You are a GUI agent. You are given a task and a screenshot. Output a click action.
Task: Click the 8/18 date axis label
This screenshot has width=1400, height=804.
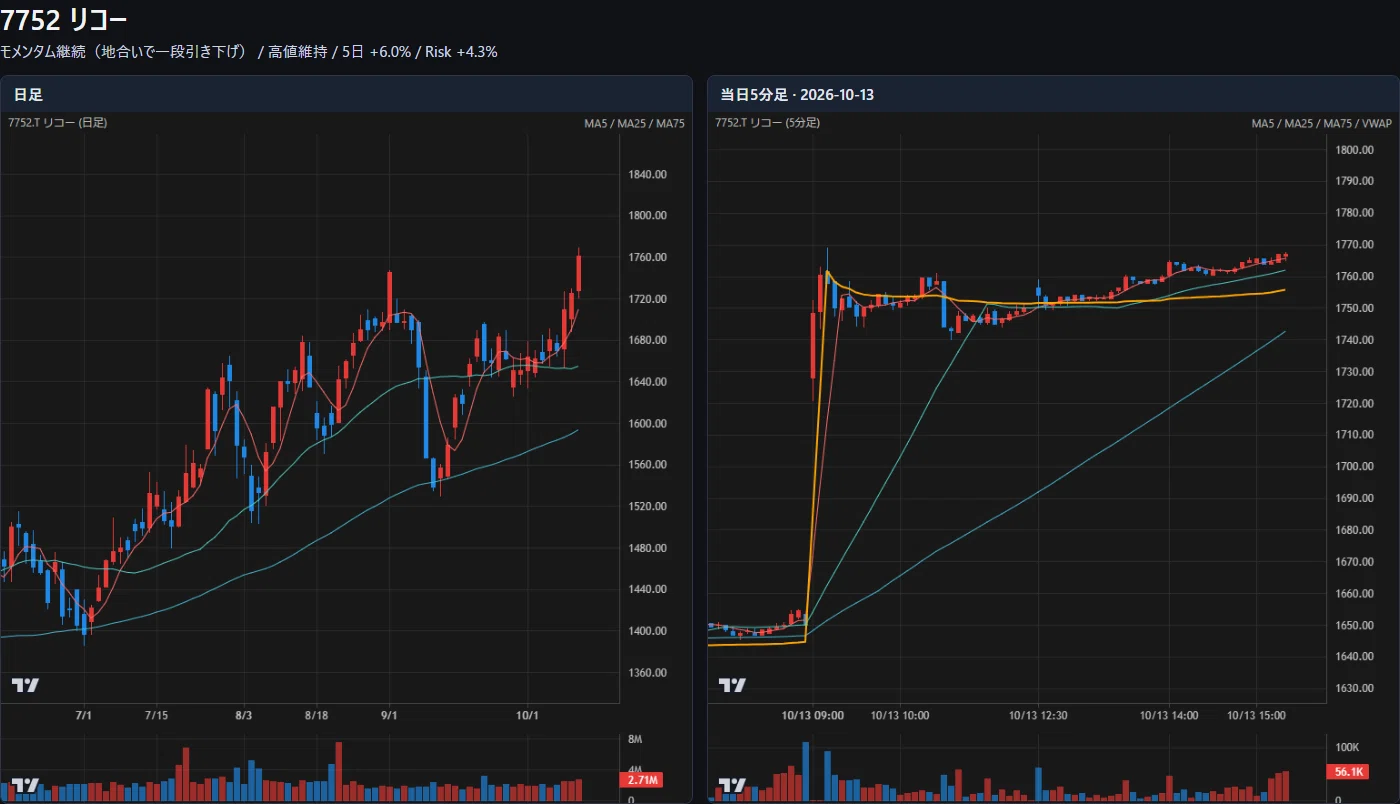[317, 716]
